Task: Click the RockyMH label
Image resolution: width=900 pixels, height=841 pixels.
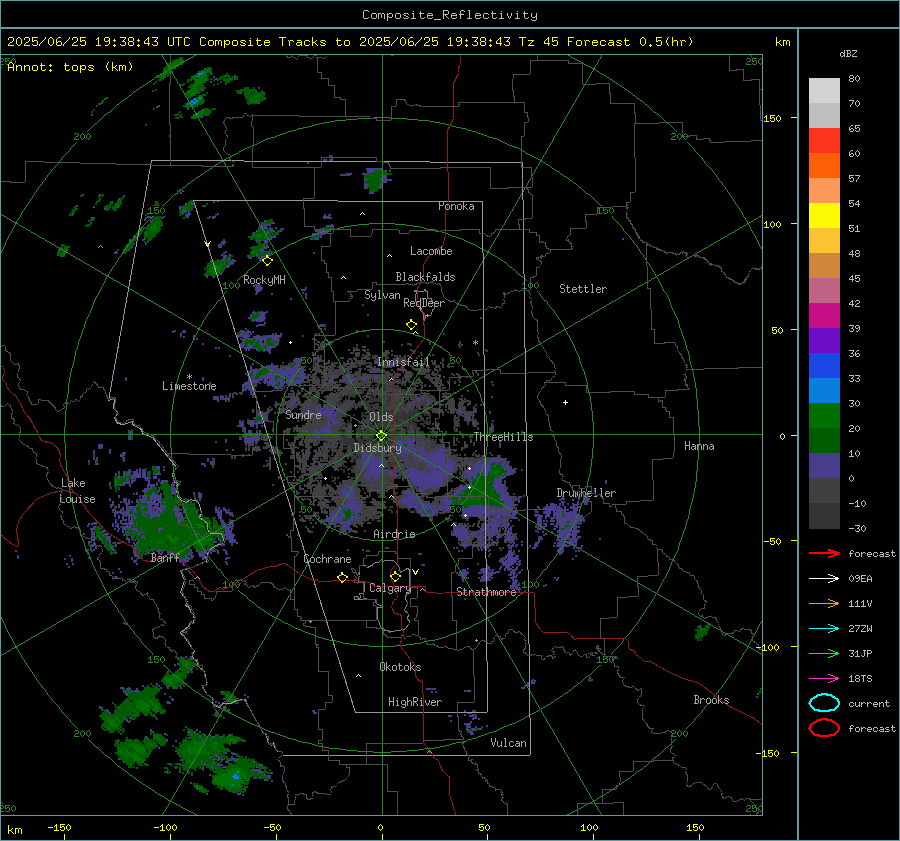Action: pyautogui.click(x=264, y=280)
